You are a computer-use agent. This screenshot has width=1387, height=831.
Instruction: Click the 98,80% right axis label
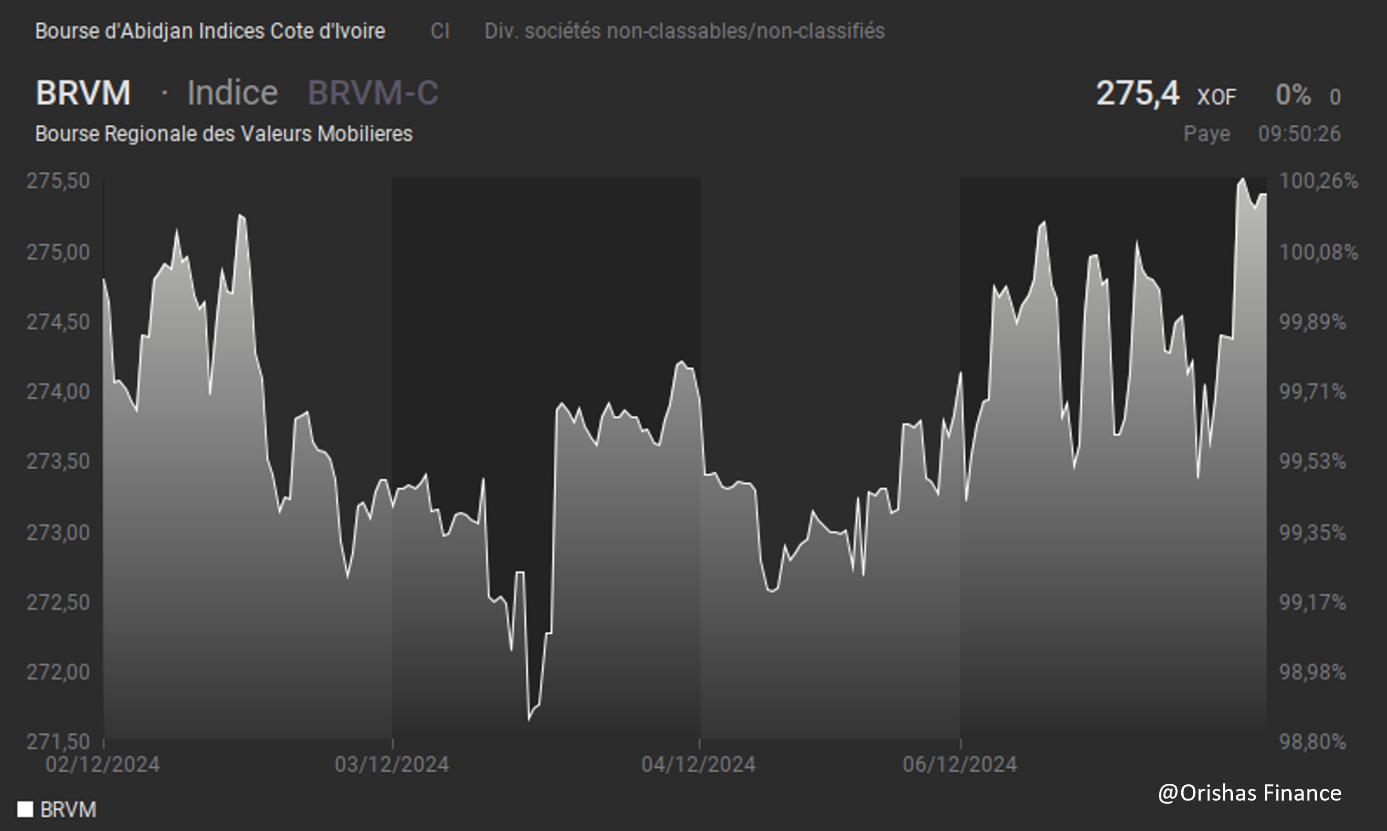1314,741
